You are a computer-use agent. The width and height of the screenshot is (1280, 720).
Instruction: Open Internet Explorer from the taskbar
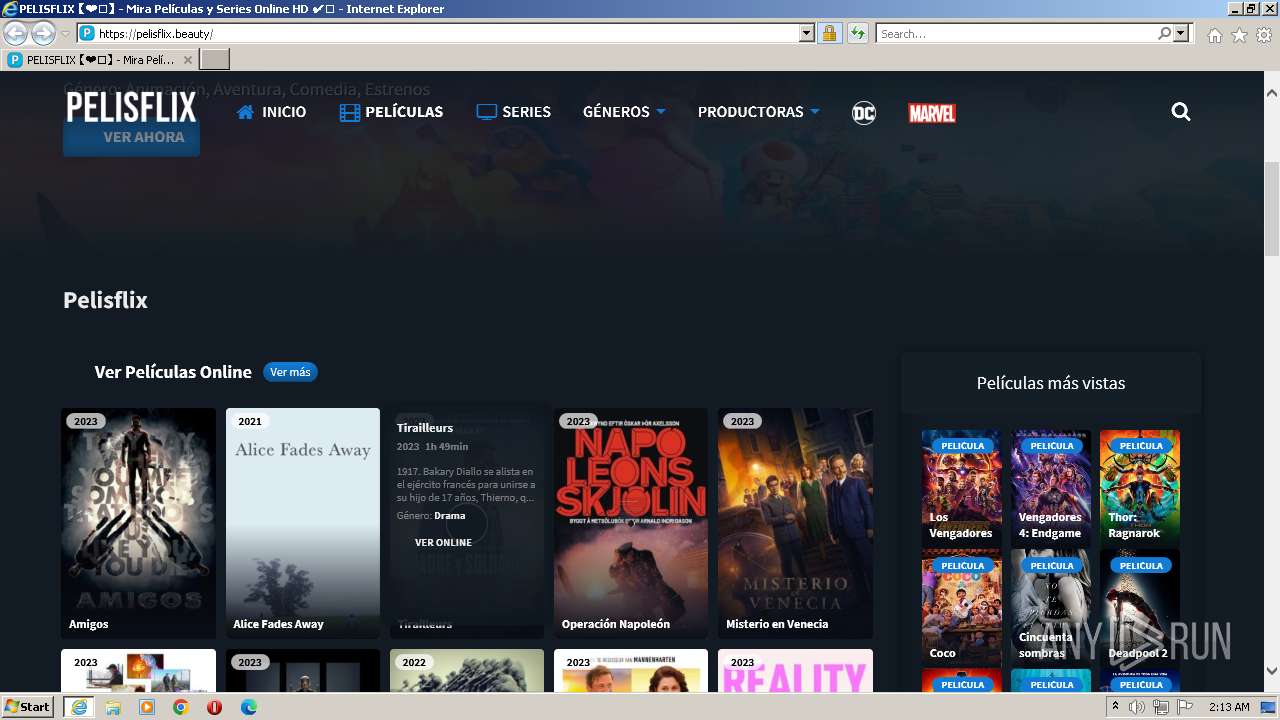pyautogui.click(x=79, y=707)
